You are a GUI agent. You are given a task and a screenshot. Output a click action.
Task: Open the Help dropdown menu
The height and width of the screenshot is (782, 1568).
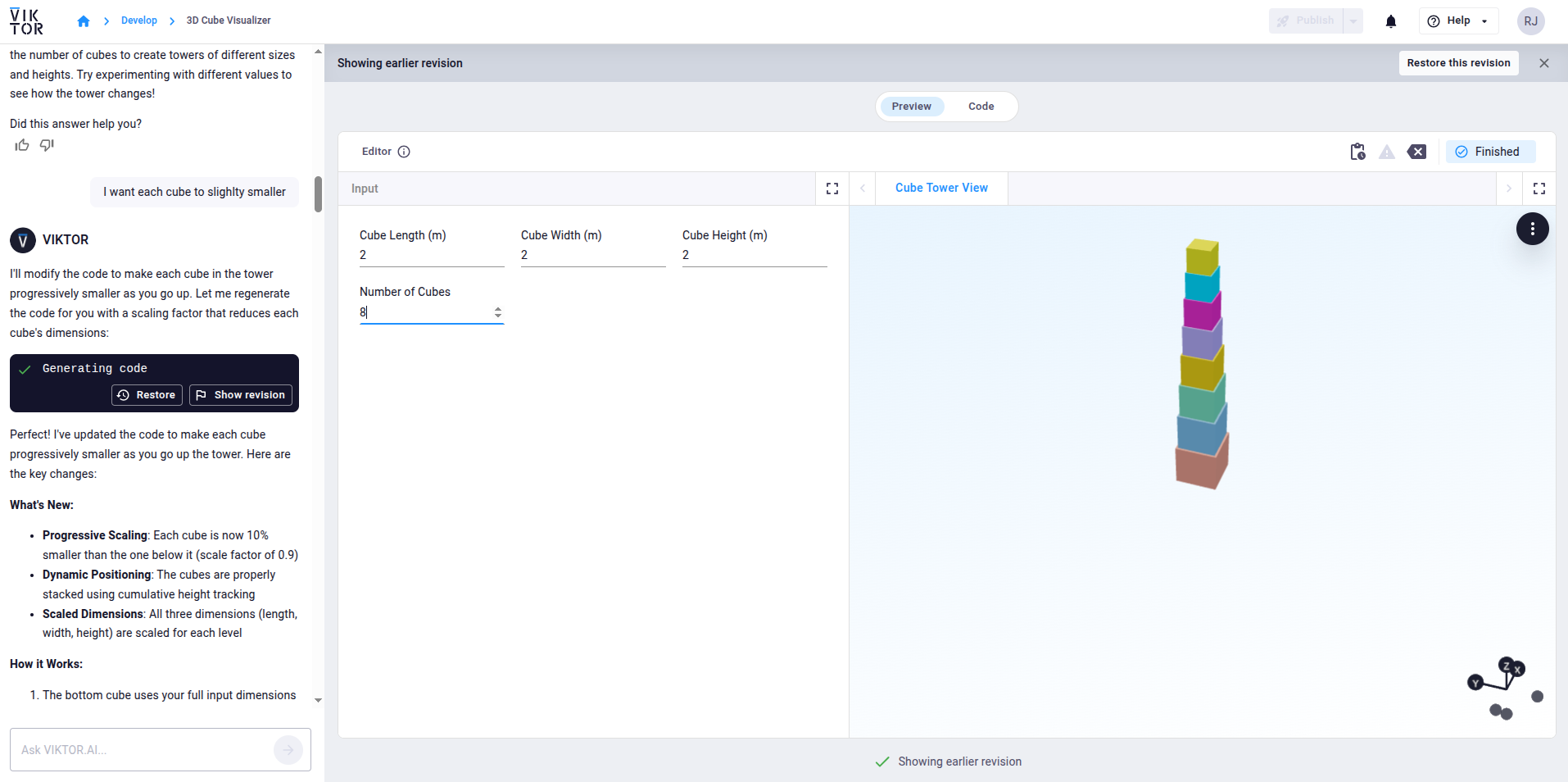pyautogui.click(x=1458, y=21)
